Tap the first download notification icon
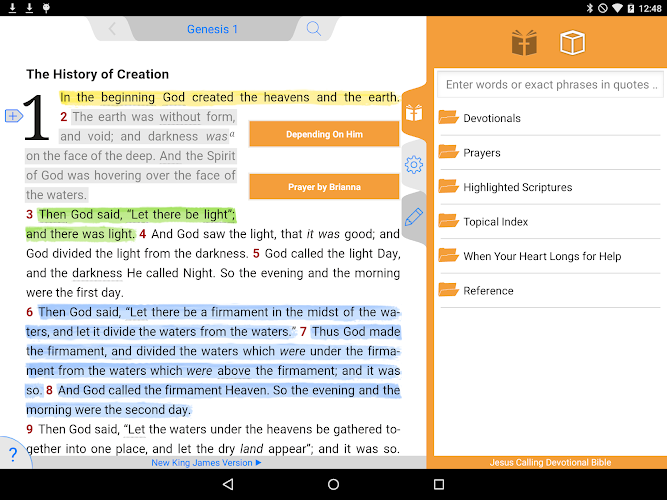Viewport: 667px width, 500px height. (x=12, y=8)
